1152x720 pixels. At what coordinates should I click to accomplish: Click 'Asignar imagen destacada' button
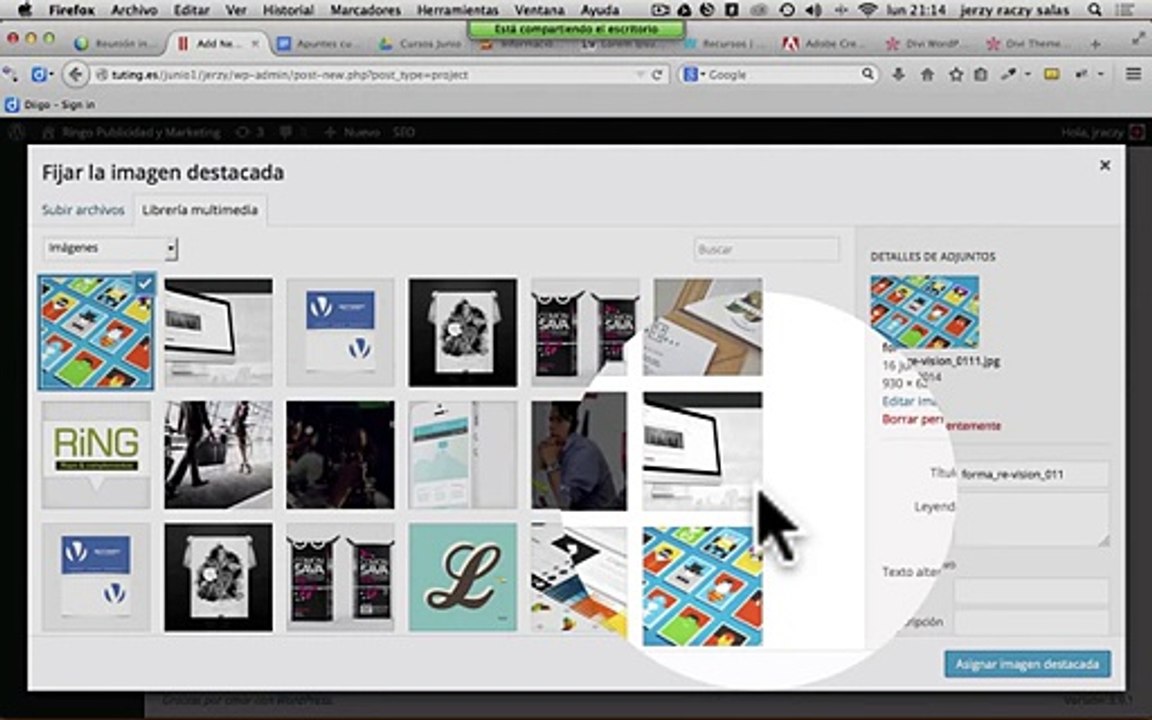pyautogui.click(x=1027, y=664)
